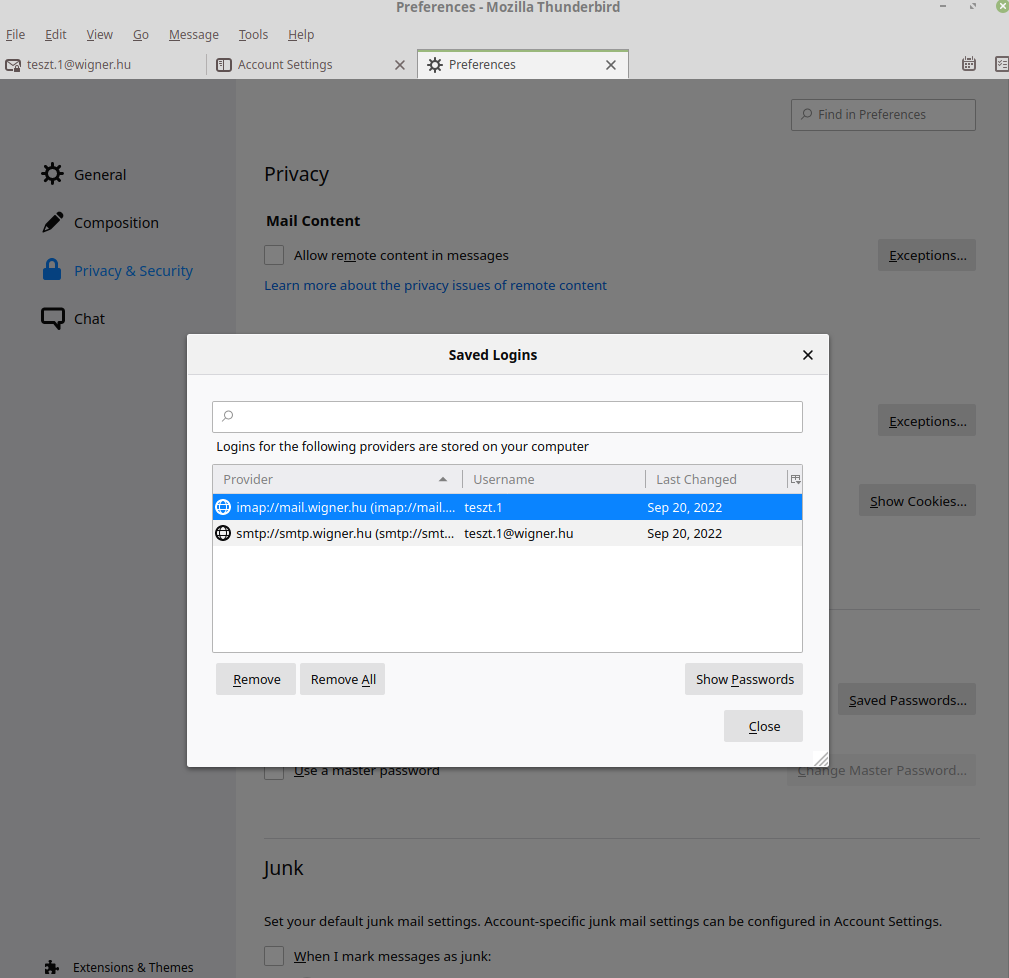Image resolution: width=1009 pixels, height=978 pixels.
Task: Open the General gear icon in sidebar
Action: click(52, 174)
